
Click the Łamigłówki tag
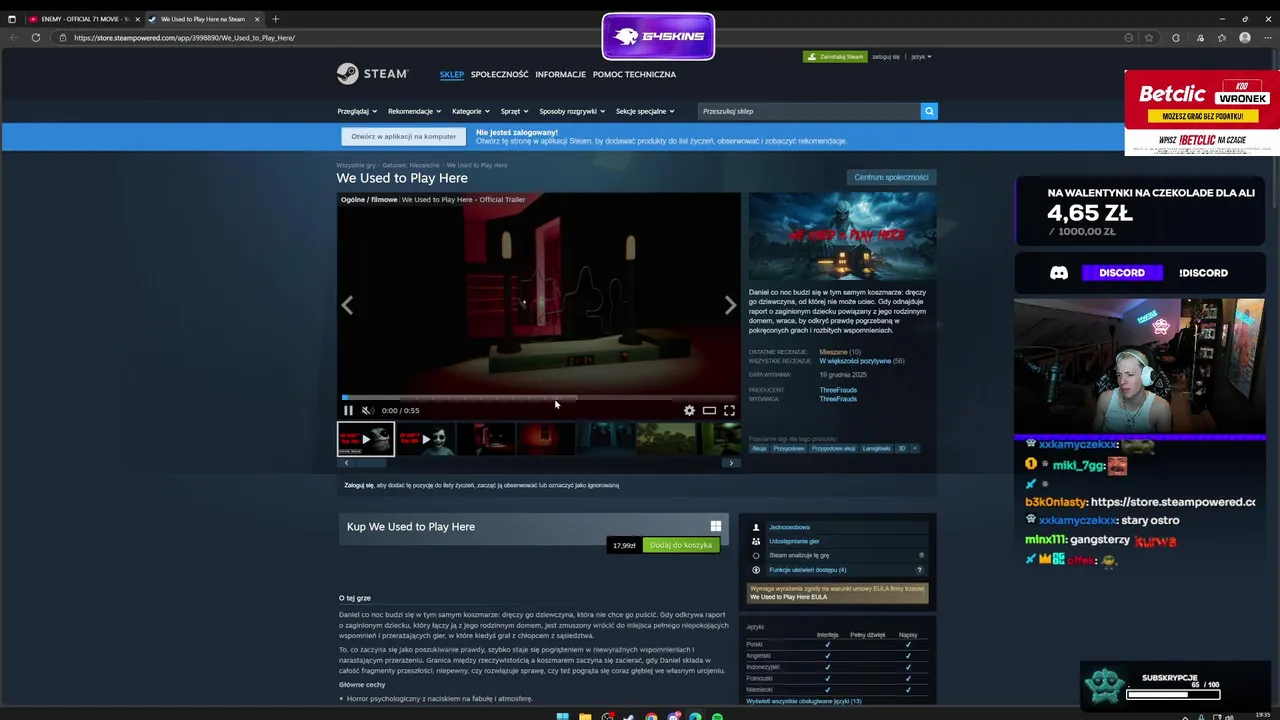(876, 448)
